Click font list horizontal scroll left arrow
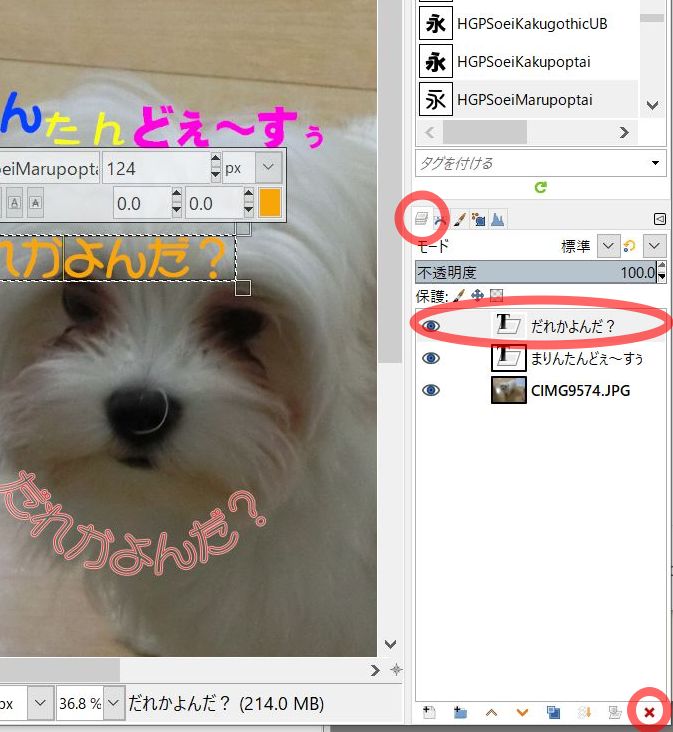673x732 pixels. pos(430,133)
